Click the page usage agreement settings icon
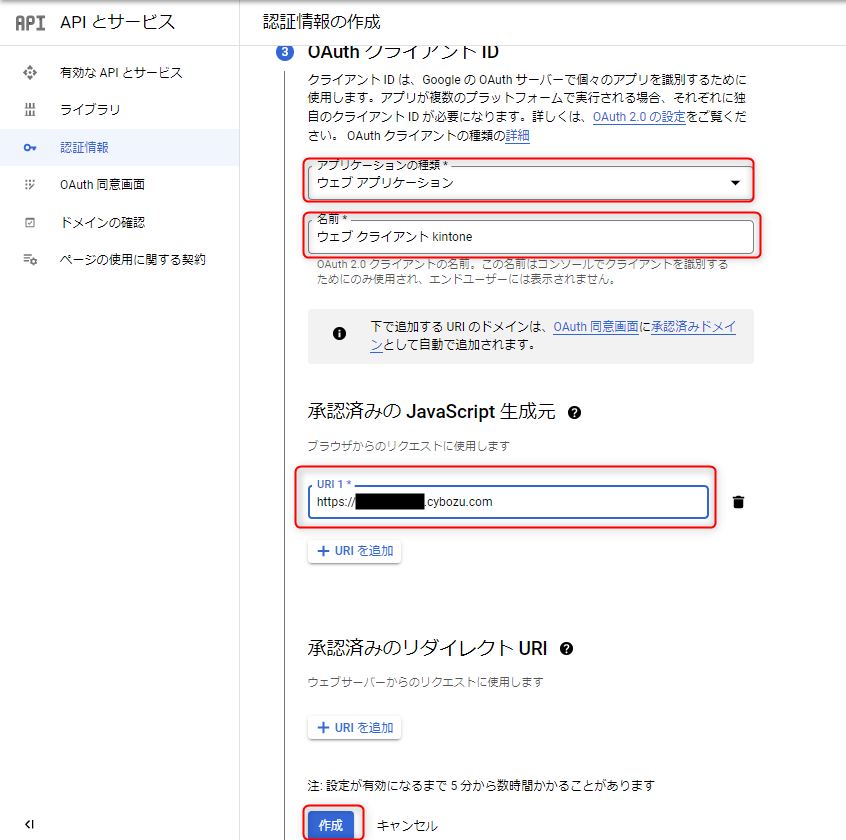Screen dimensions: 846x840 30,259
